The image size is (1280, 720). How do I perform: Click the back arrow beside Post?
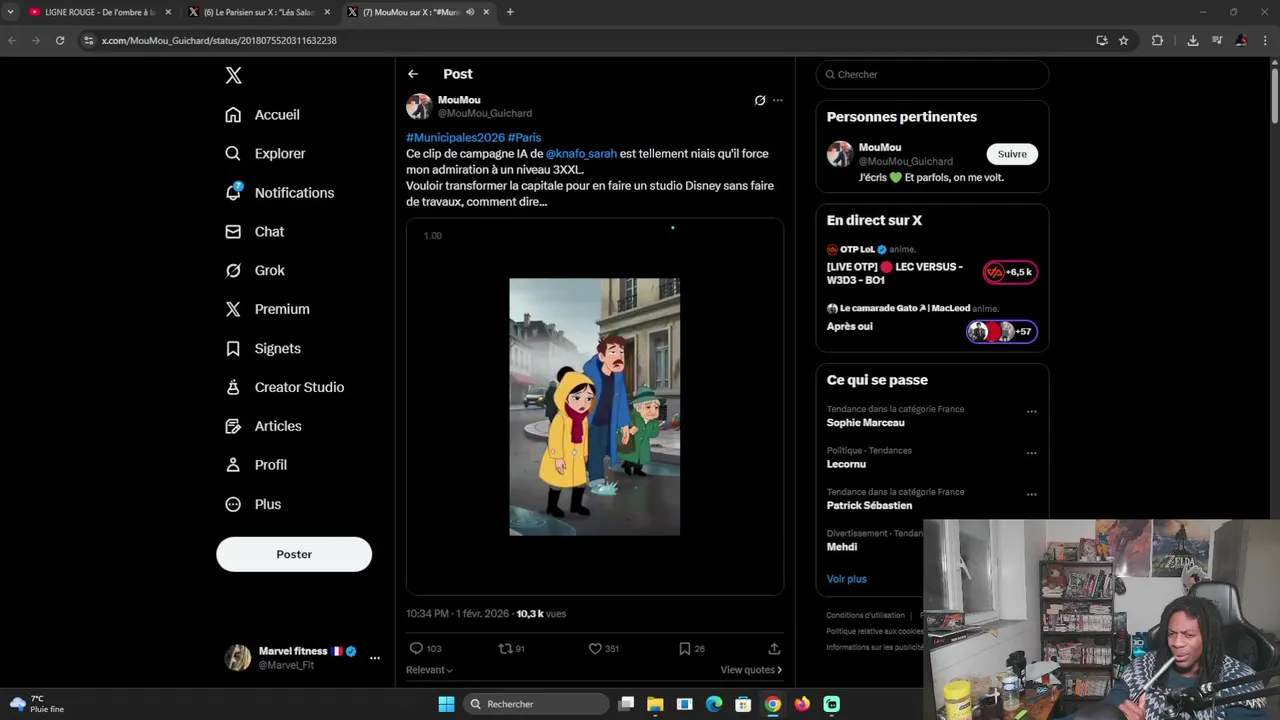(413, 74)
